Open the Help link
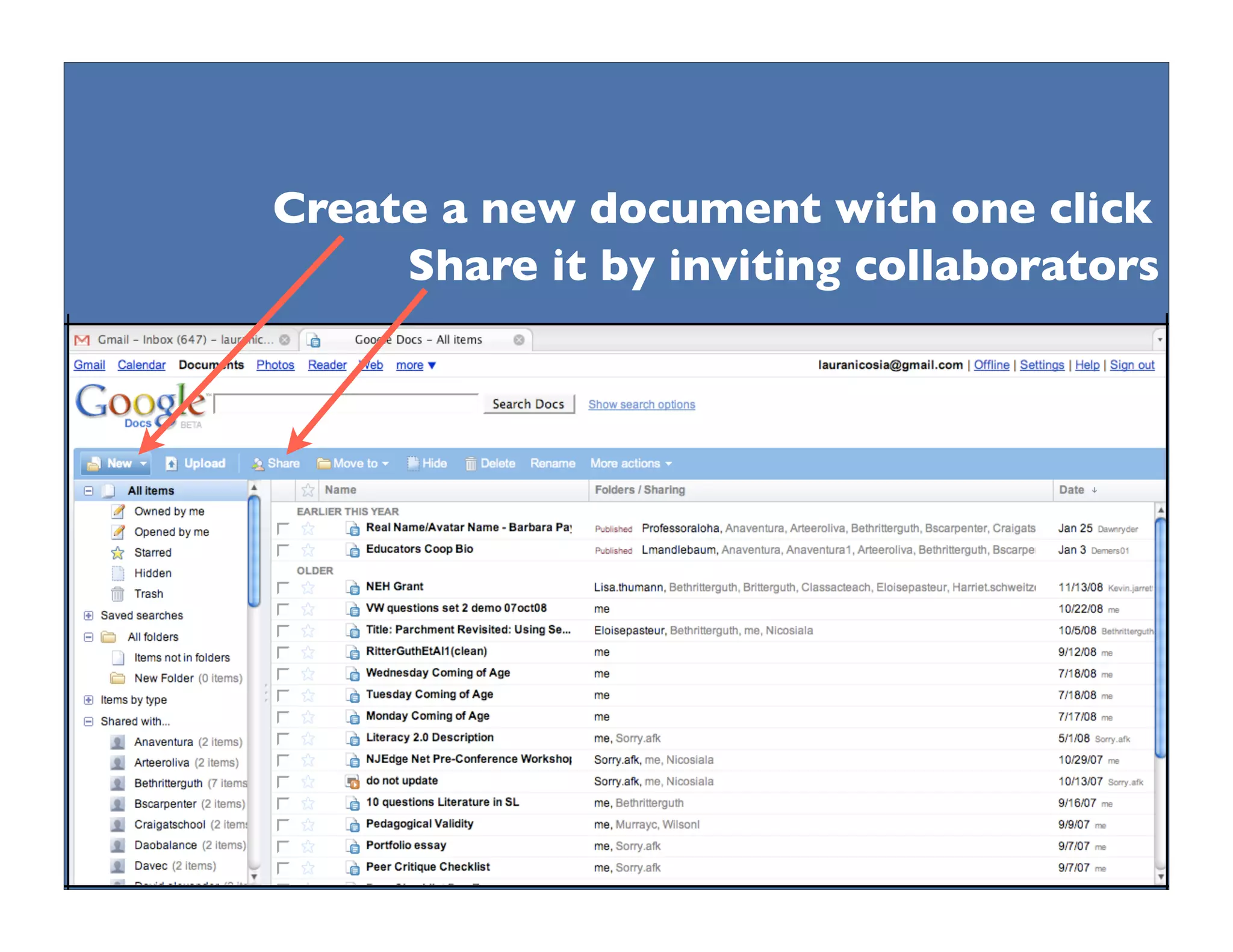The height and width of the screenshot is (952, 1233). (x=1087, y=365)
